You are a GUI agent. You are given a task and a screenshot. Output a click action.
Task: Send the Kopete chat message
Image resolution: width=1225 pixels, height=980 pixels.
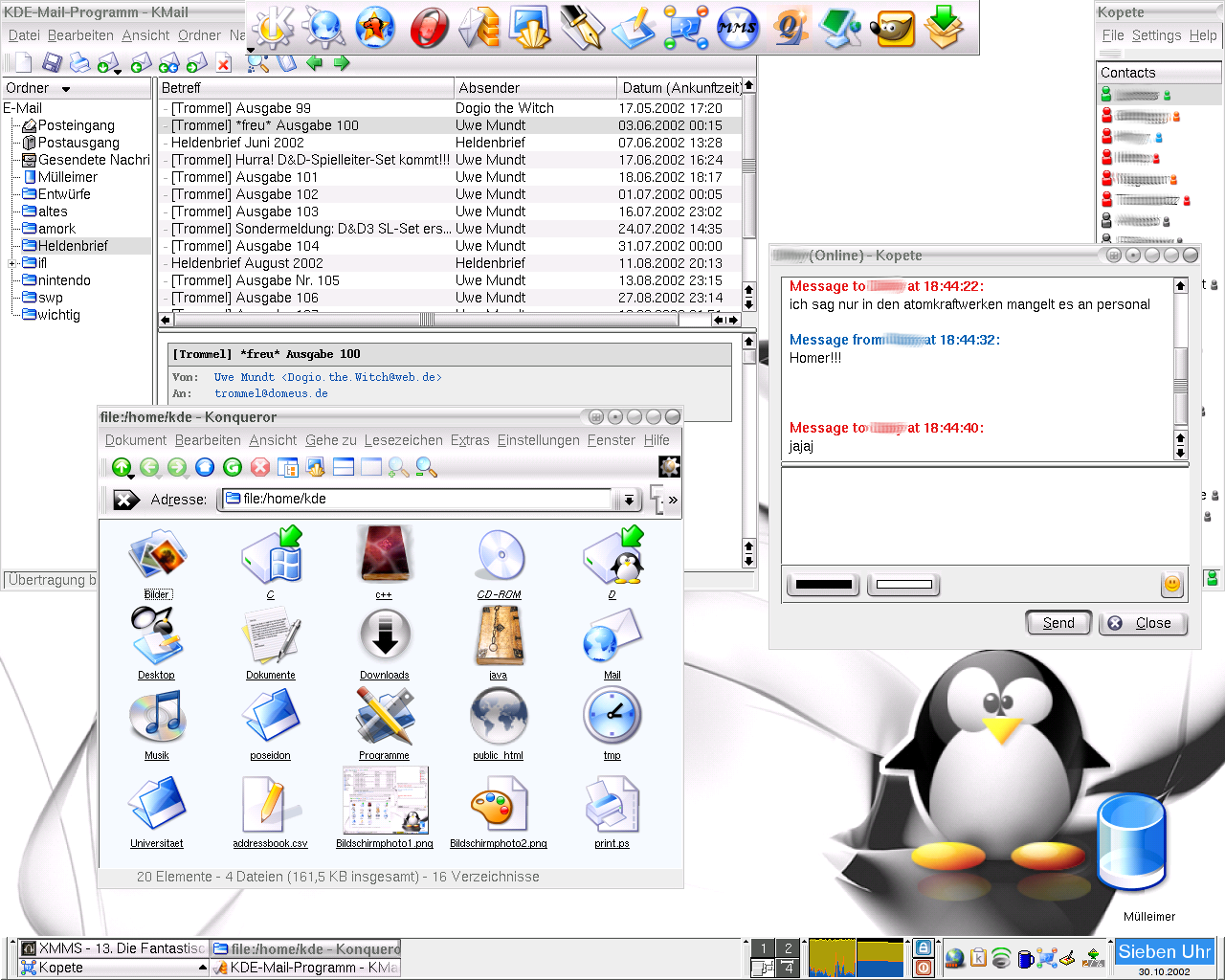pyautogui.click(x=1058, y=623)
